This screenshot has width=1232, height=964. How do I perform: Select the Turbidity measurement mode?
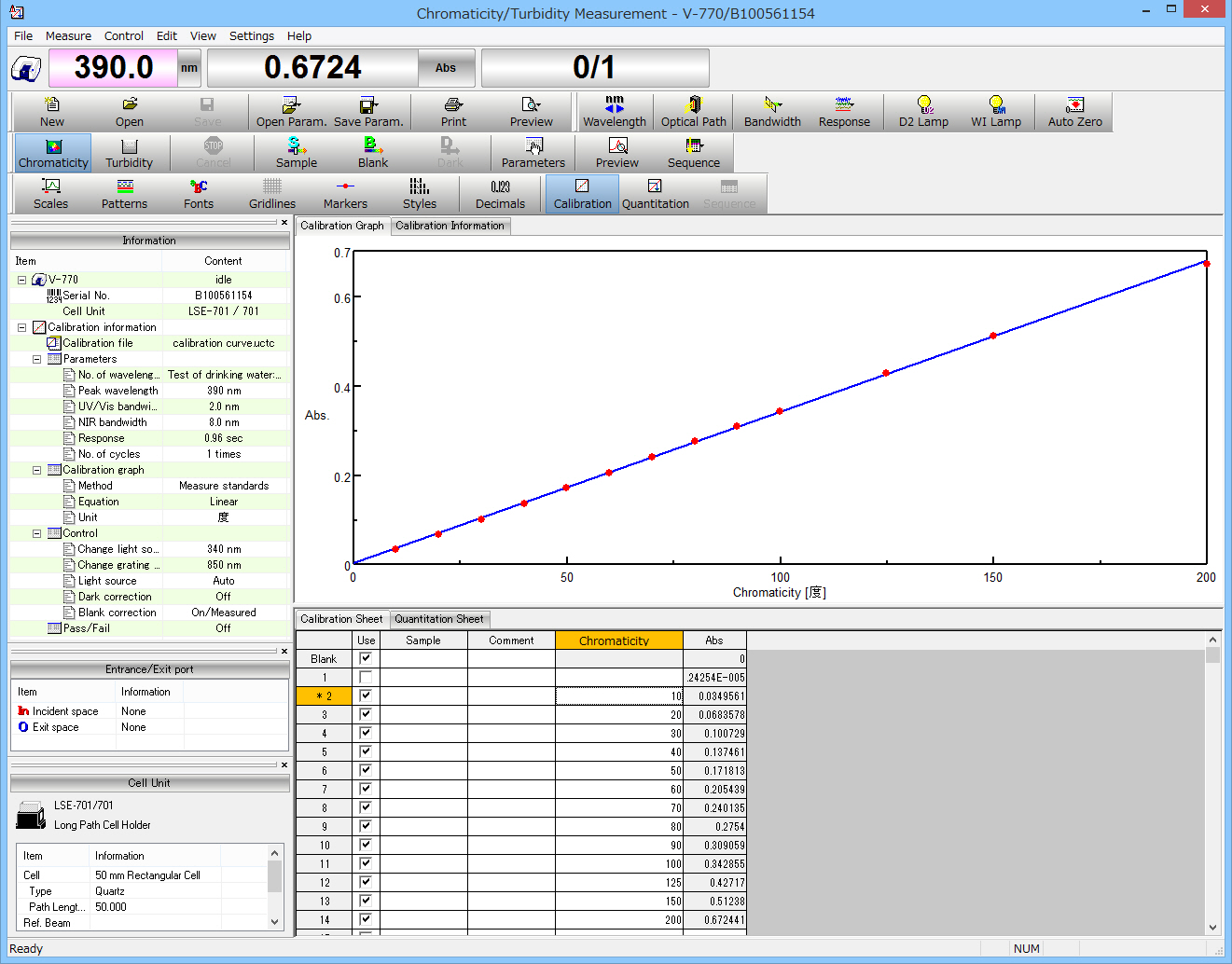point(129,152)
